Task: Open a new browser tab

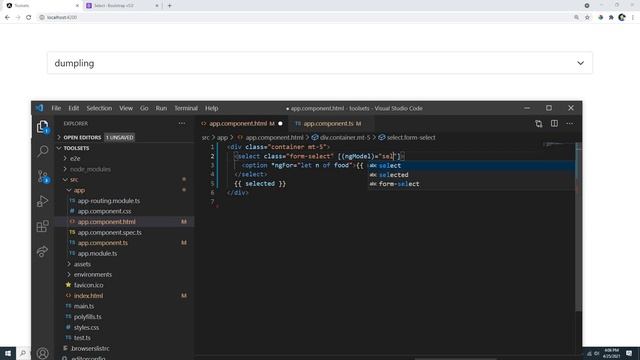Action: click(169, 6)
